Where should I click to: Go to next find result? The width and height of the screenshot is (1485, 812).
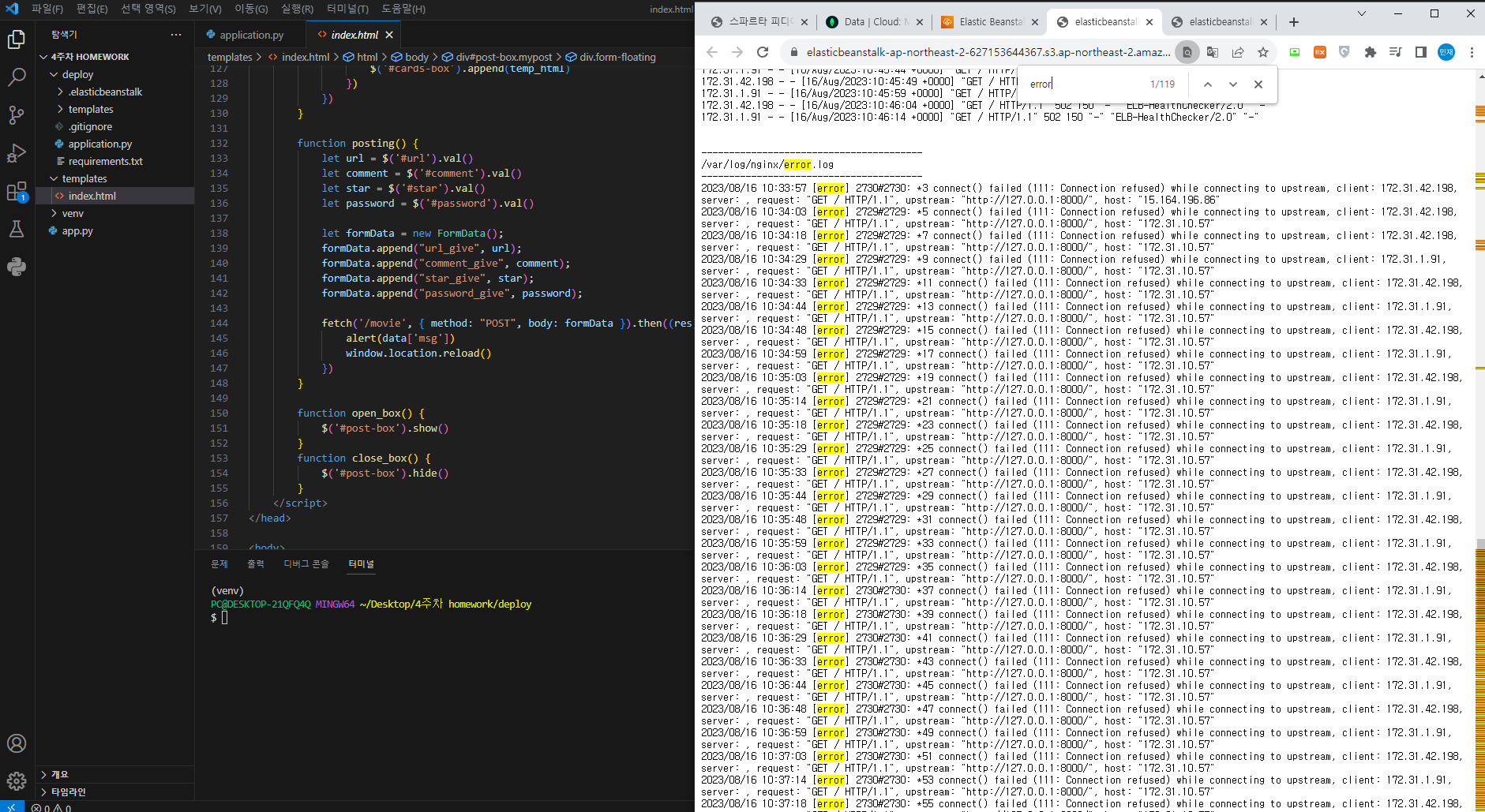click(x=1233, y=84)
